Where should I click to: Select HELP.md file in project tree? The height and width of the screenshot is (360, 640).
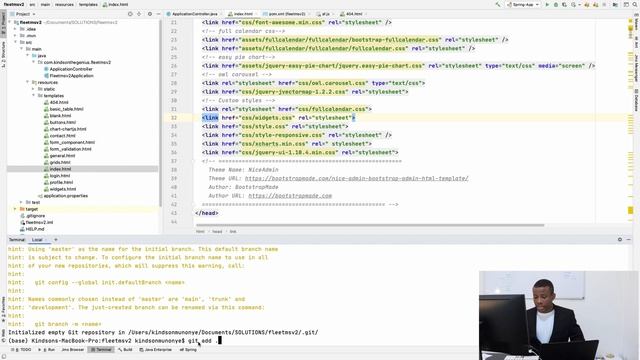coord(32,229)
